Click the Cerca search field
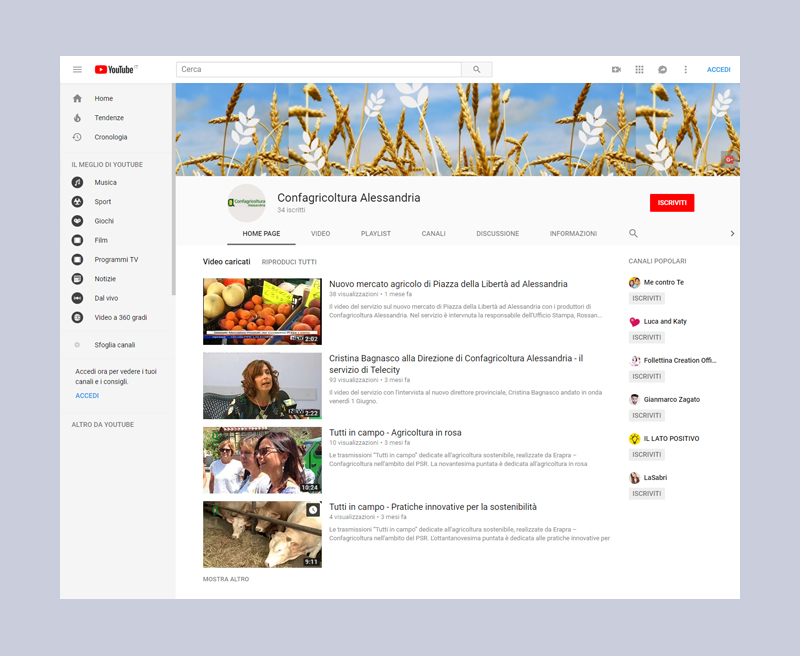 319,69
